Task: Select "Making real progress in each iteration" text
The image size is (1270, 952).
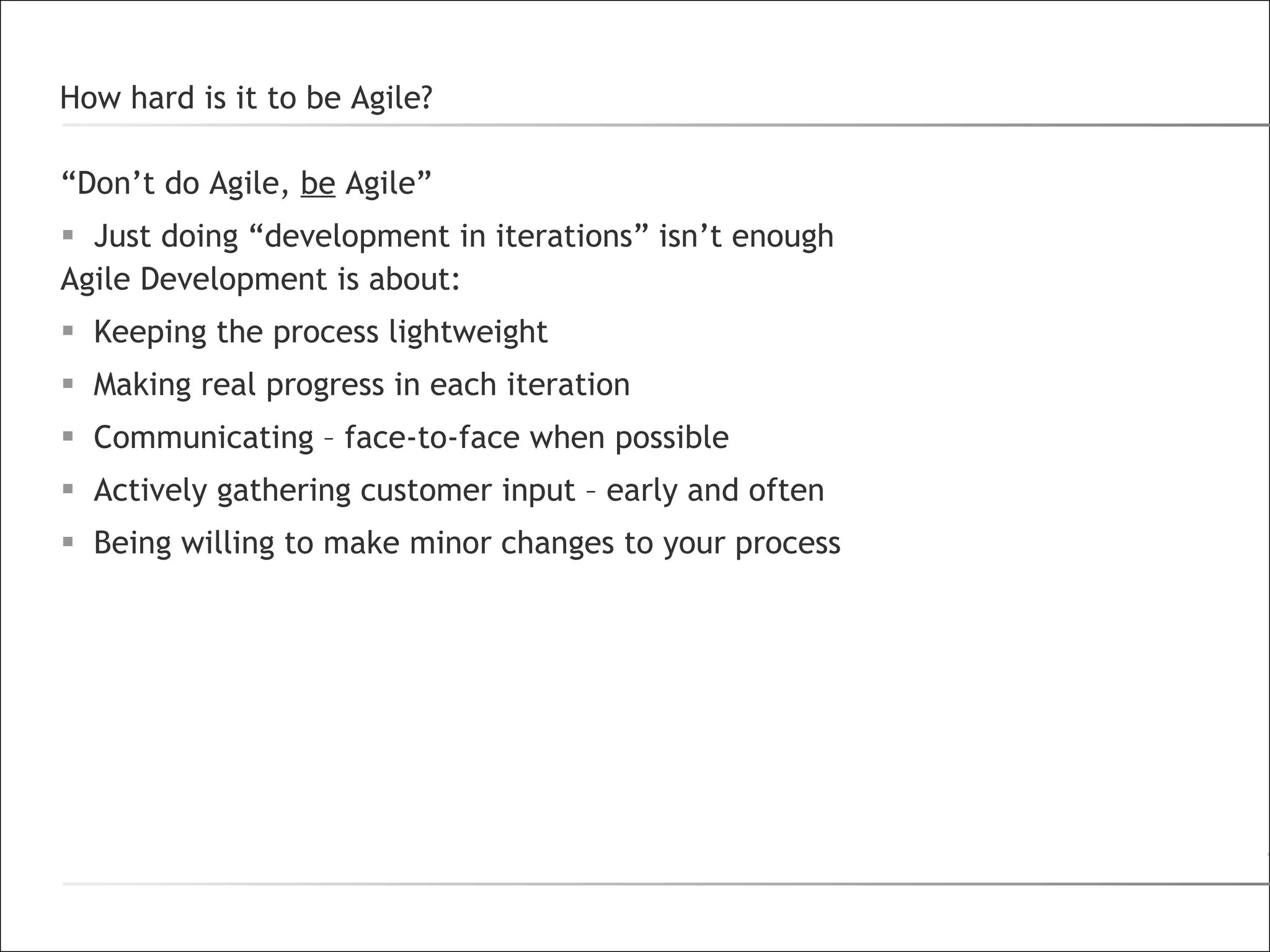Action: click(x=362, y=384)
